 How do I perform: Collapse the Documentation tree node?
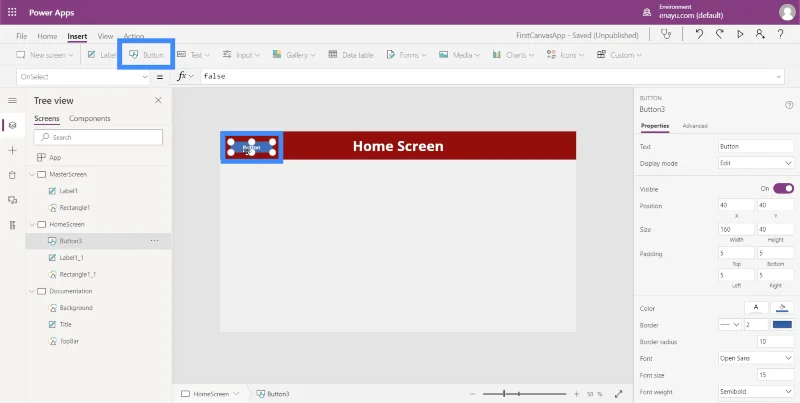pyautogui.click(x=32, y=291)
